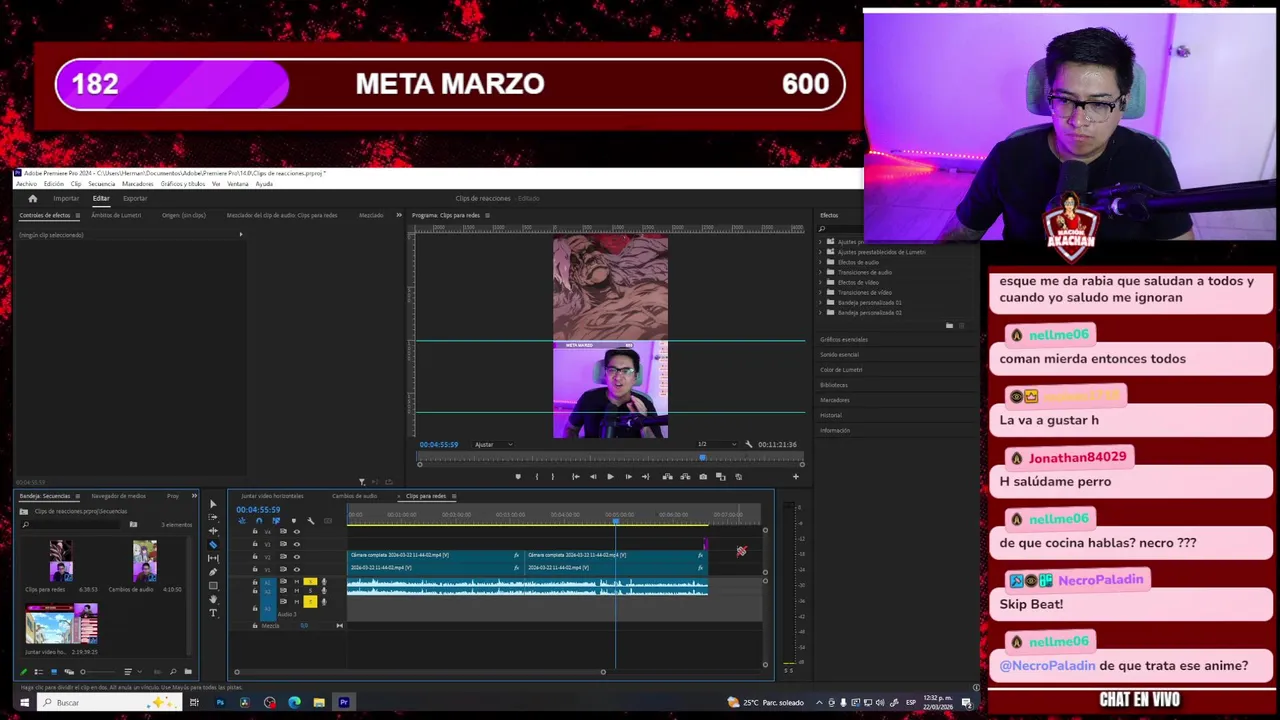The height and width of the screenshot is (720, 1280).
Task: Click Play in Program Monitor
Action: [x=610, y=476]
